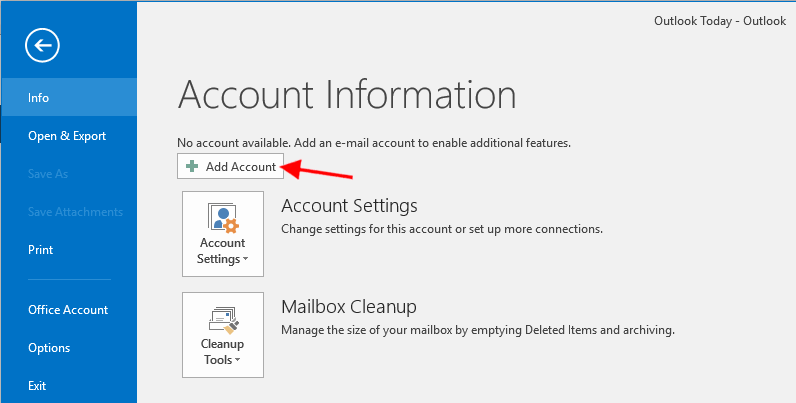Expand the Cleanup Tools dropdown button
Viewport: 796px width, 403px height.
[223, 335]
